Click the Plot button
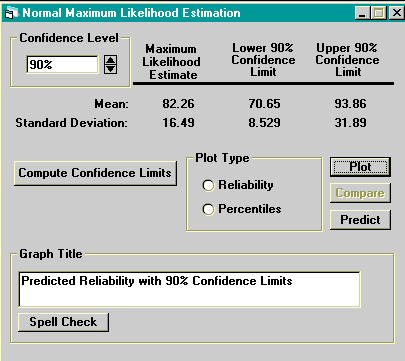Screen dimensions: 405x361 coord(360,167)
